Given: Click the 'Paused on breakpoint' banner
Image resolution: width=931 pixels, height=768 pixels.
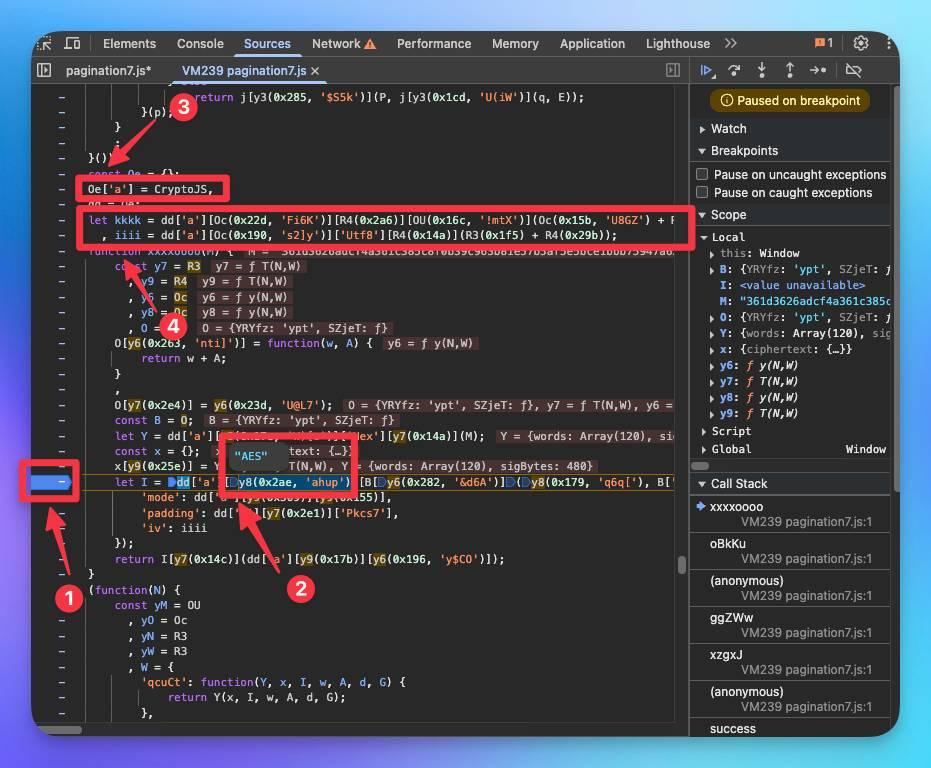Looking at the screenshot, I should point(790,100).
